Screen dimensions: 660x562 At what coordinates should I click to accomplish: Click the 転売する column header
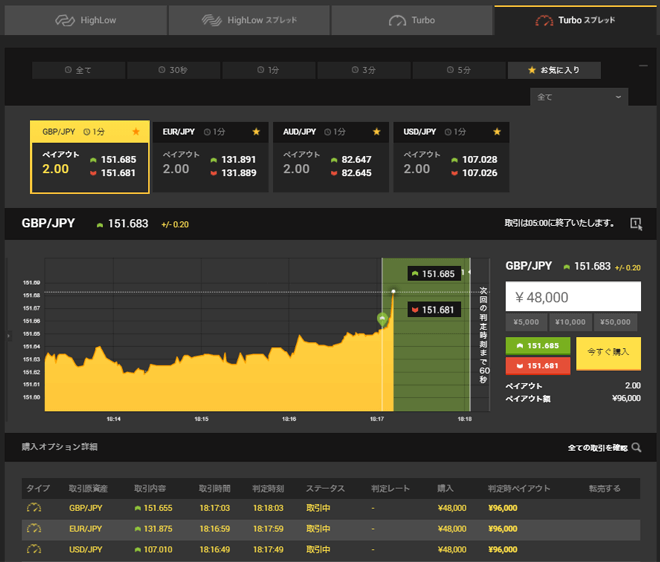click(604, 488)
